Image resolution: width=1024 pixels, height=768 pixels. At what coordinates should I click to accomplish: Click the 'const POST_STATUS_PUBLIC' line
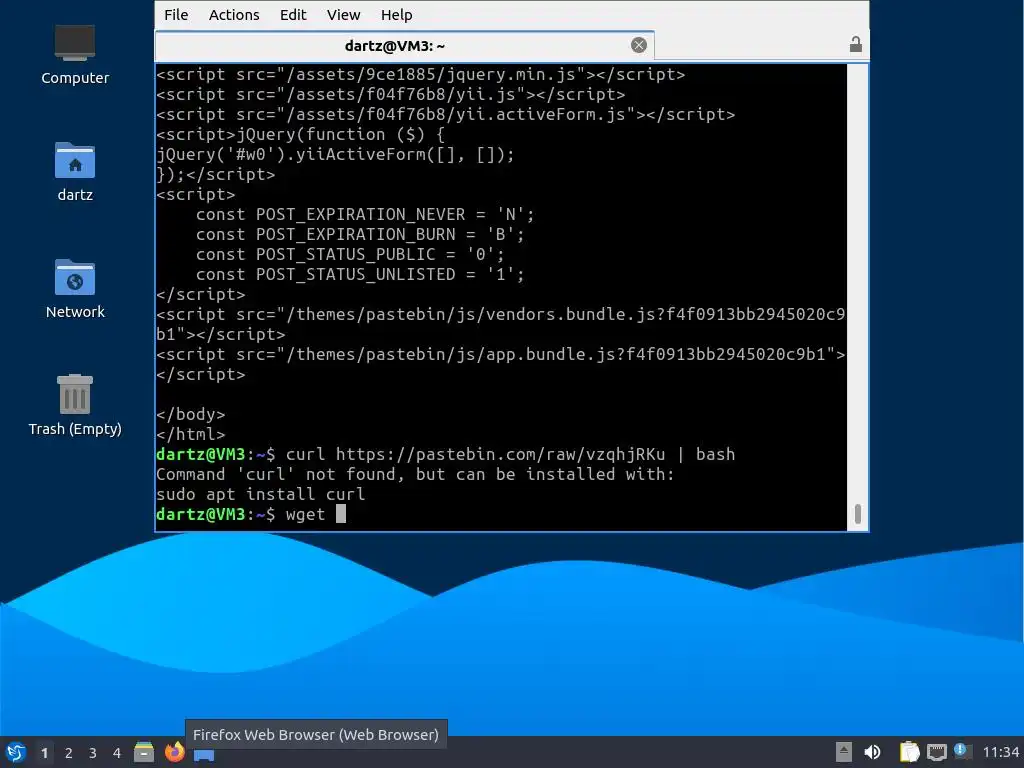pos(349,254)
